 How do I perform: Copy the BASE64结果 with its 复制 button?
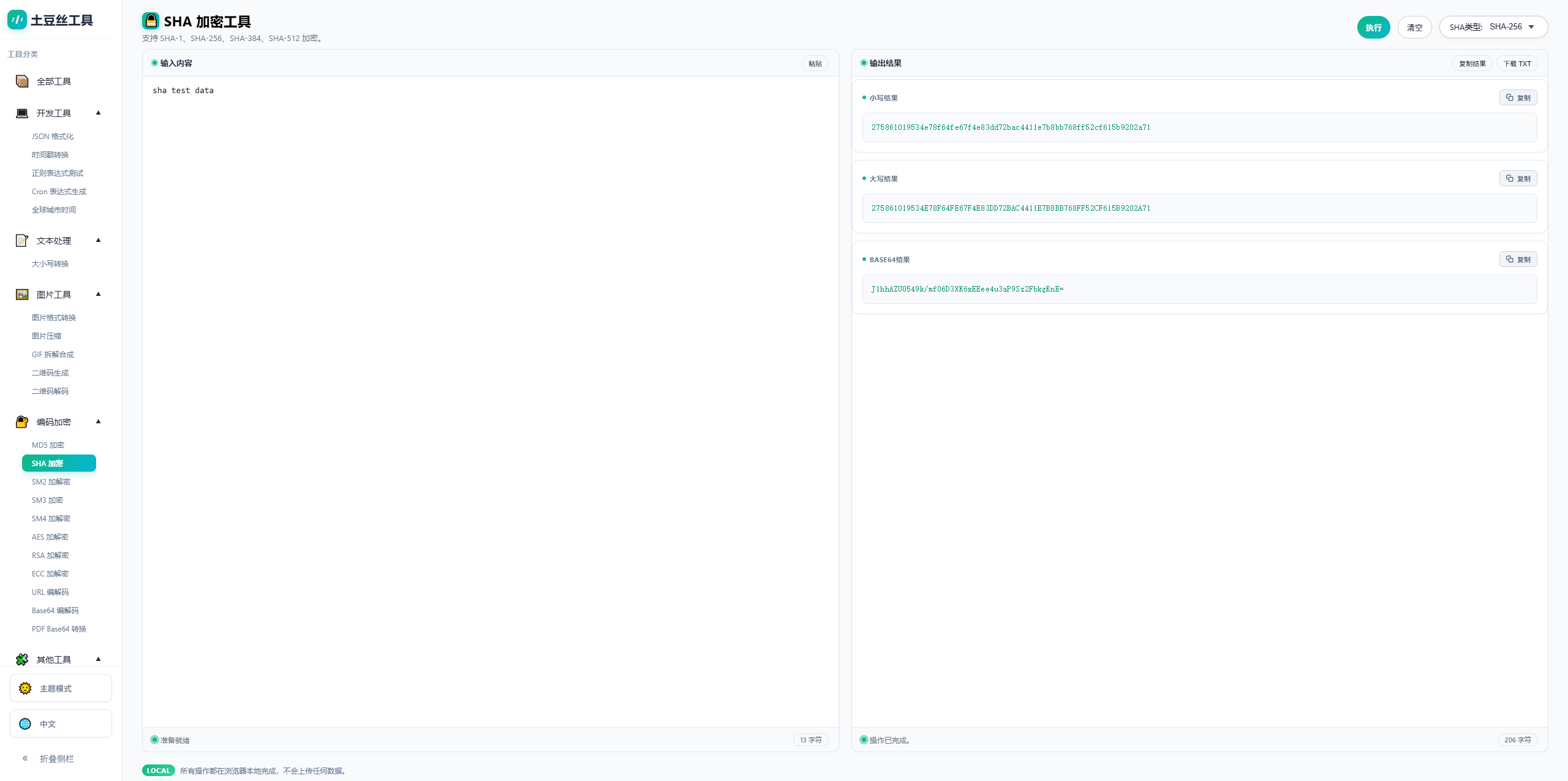1518,260
